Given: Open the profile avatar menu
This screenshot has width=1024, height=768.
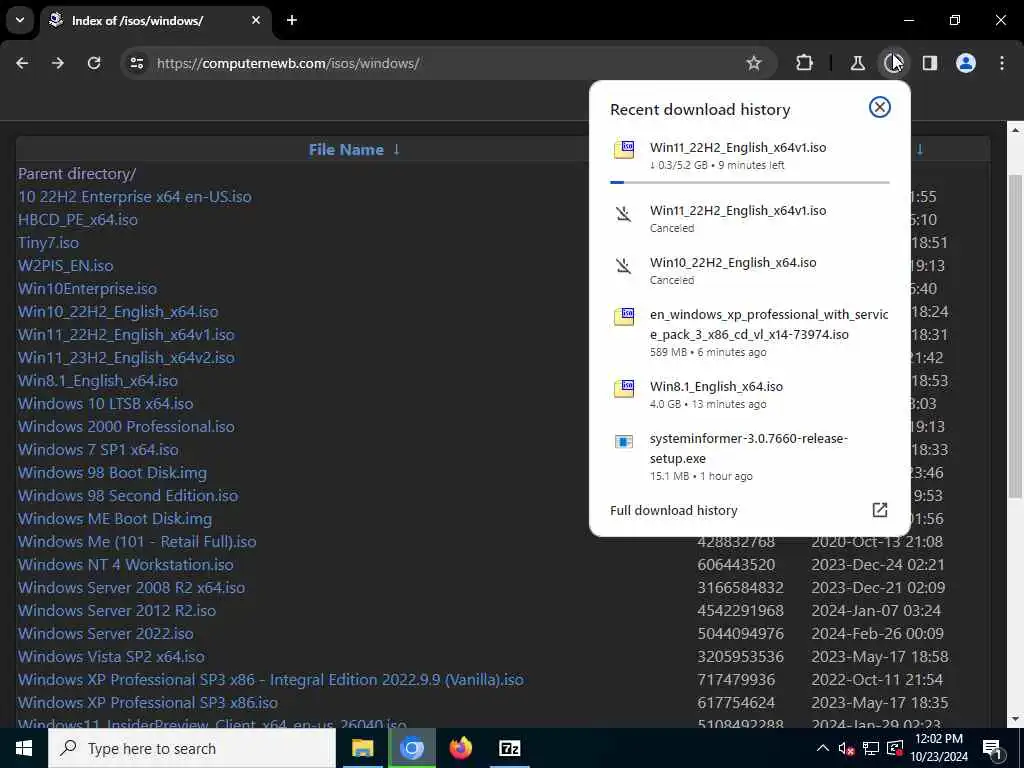Looking at the screenshot, I should click(x=966, y=63).
